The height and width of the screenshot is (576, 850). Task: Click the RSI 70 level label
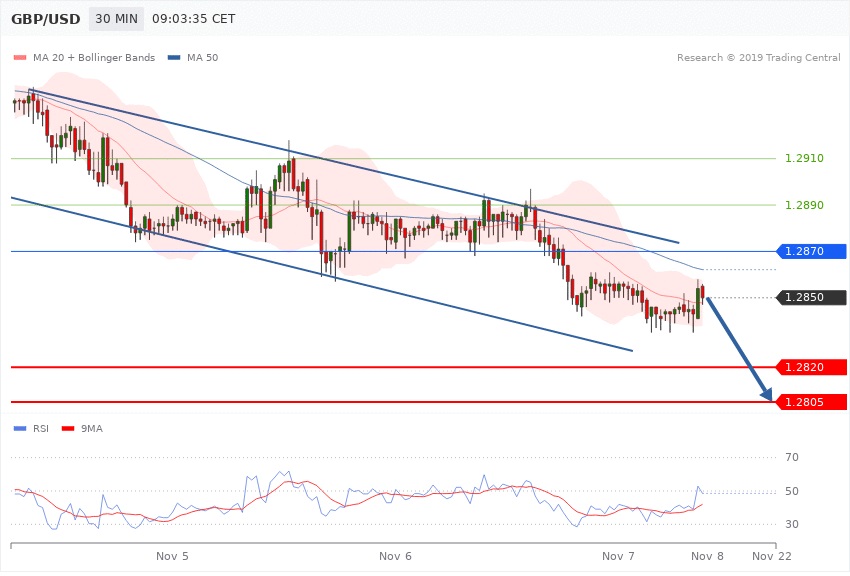(x=791, y=458)
